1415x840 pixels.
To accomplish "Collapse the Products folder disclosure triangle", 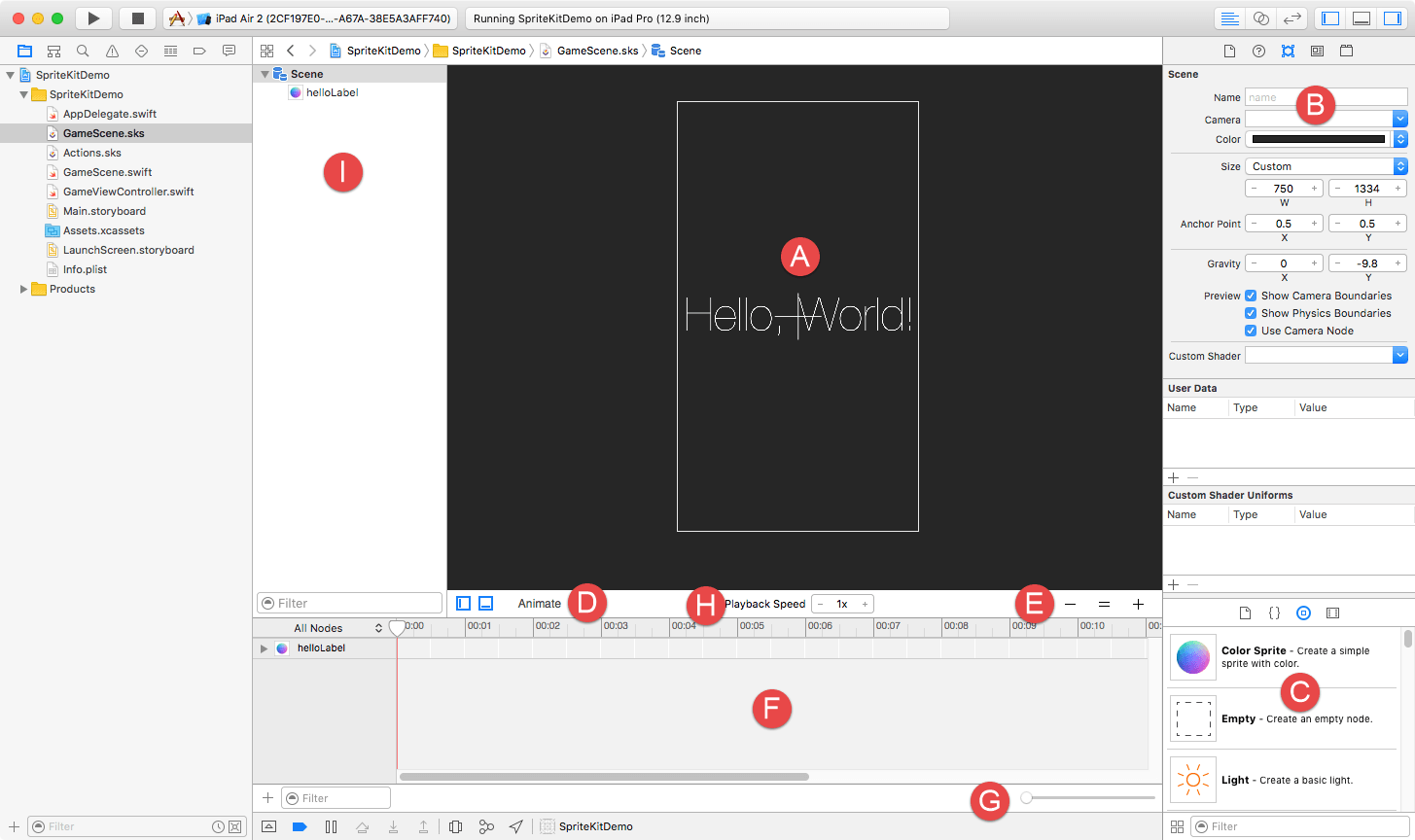I will [24, 289].
